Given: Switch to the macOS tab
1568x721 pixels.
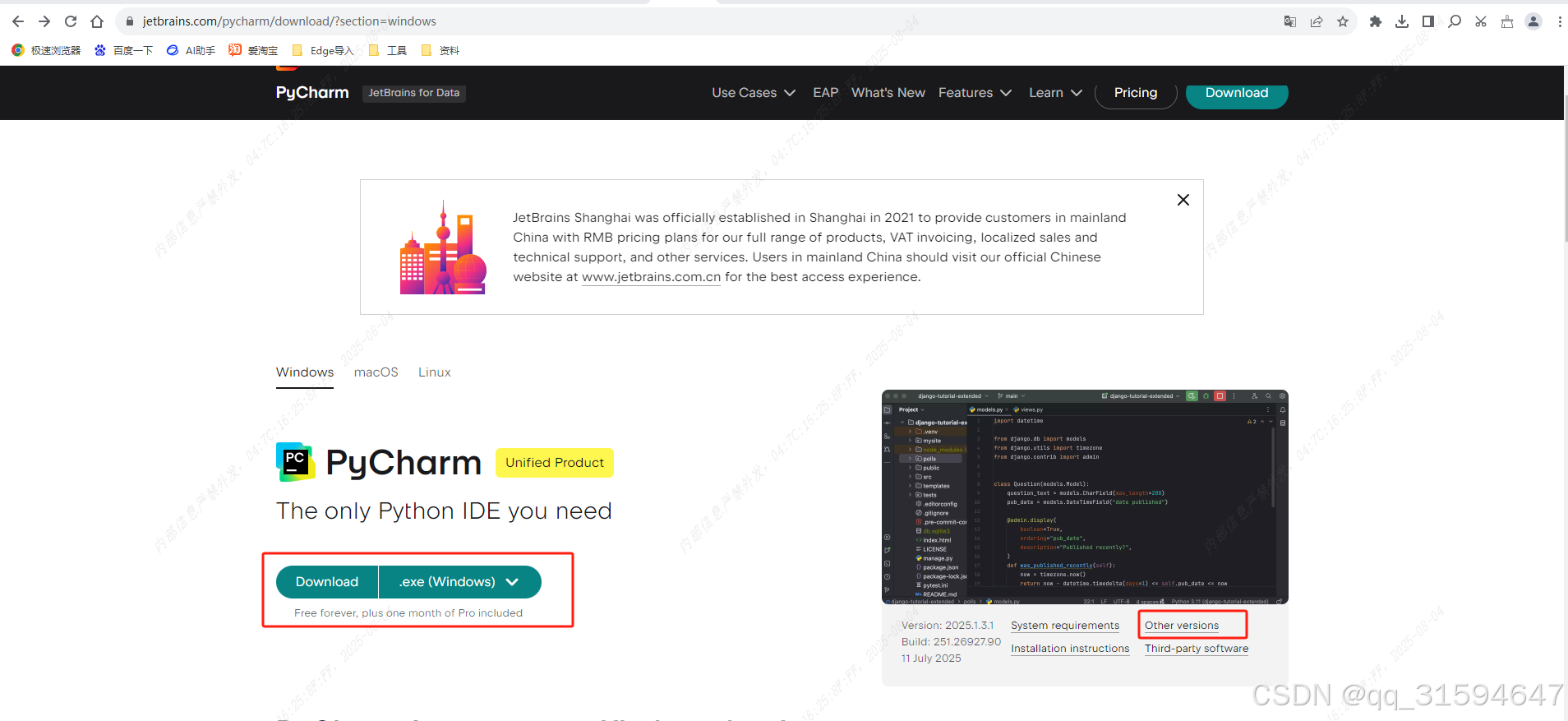Looking at the screenshot, I should tap(376, 372).
